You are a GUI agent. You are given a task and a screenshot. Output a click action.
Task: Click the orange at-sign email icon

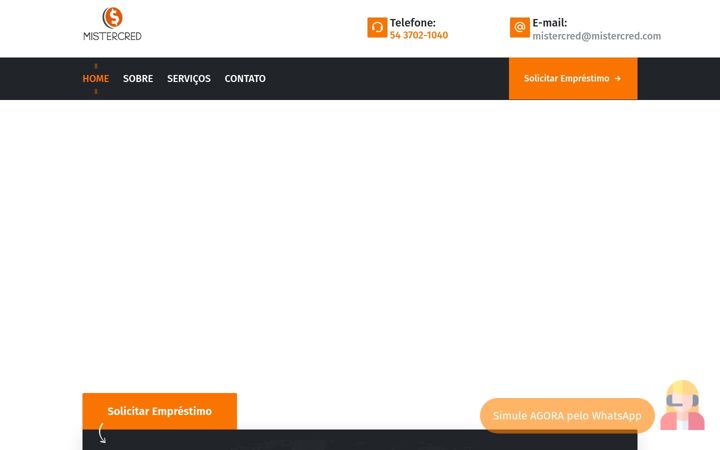pyautogui.click(x=519, y=28)
